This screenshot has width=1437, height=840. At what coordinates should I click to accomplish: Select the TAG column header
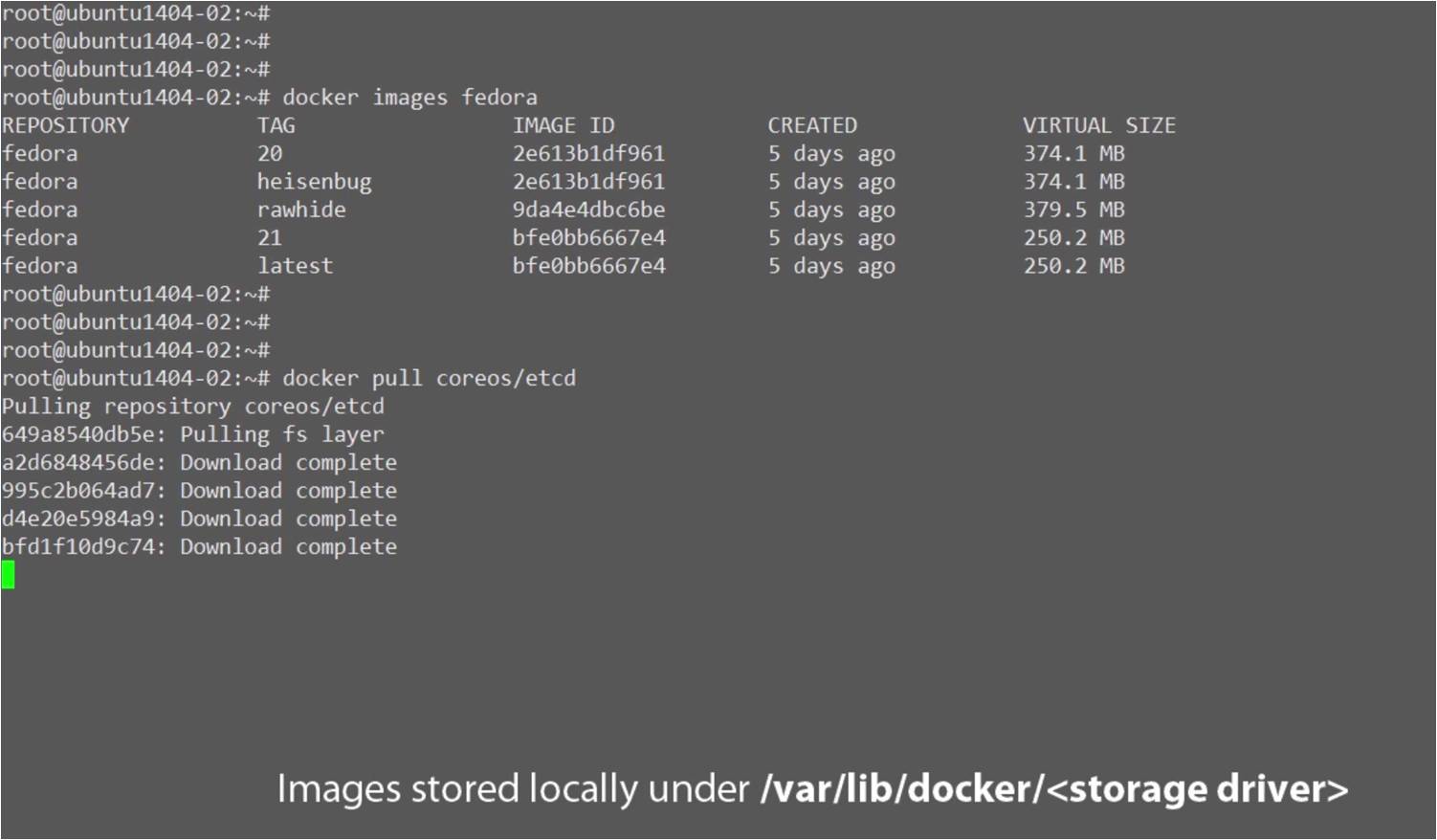coord(276,125)
